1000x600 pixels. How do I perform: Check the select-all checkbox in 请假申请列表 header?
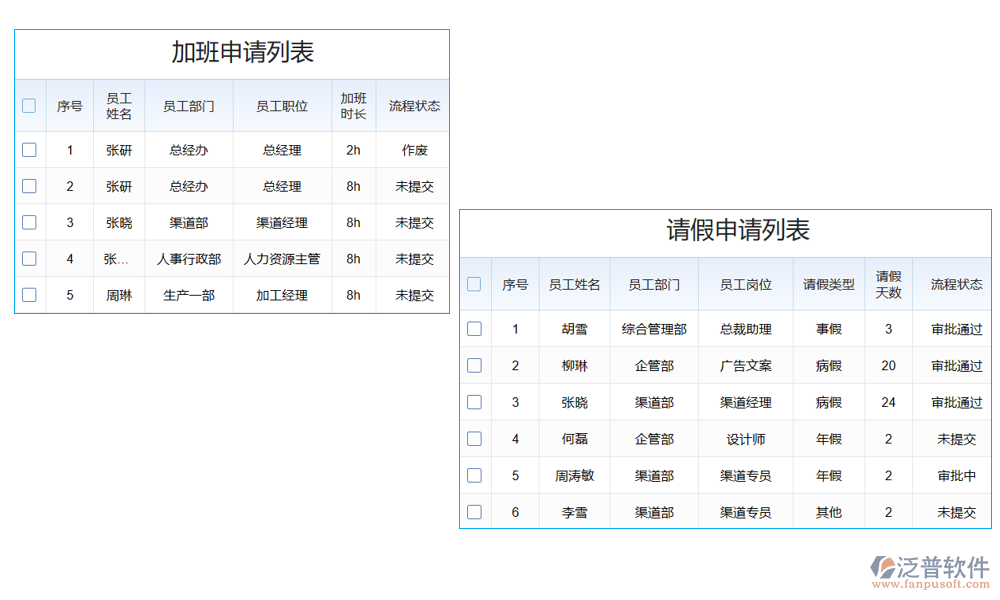coord(474,283)
